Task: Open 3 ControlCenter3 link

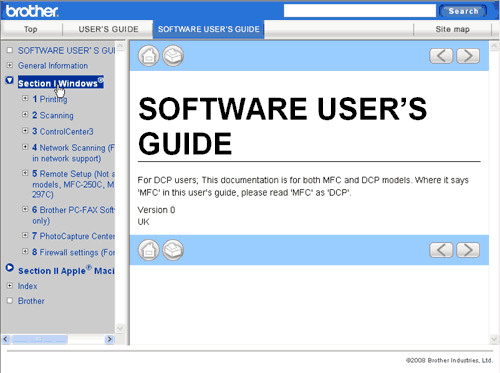Action: tap(63, 132)
